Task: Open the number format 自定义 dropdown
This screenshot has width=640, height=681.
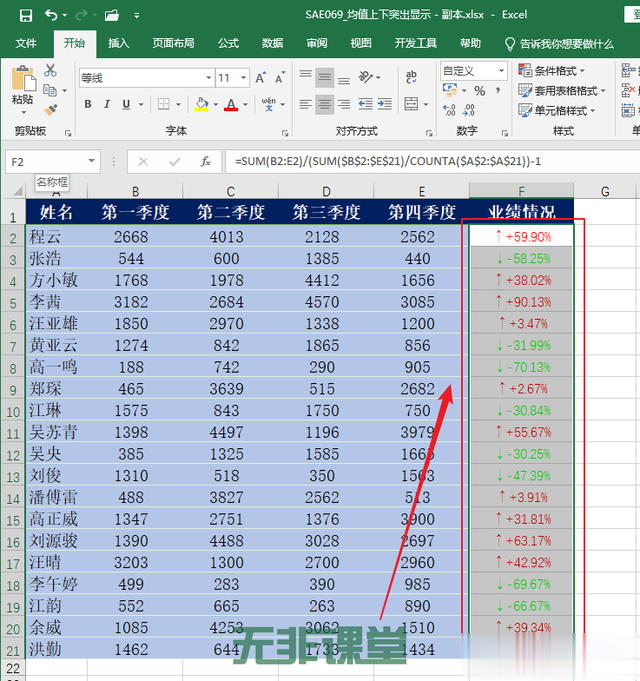Action: 501,70
